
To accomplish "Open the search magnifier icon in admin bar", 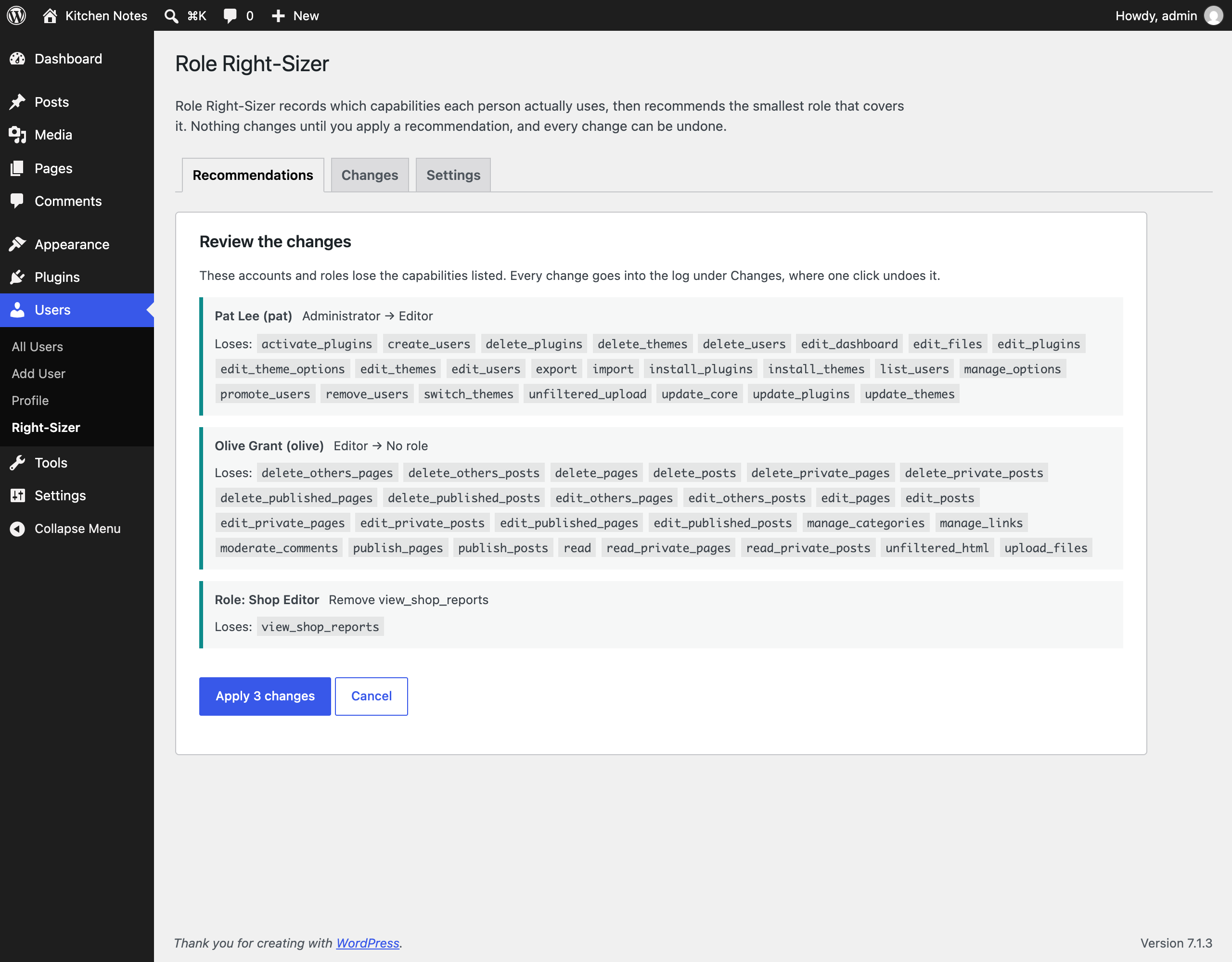I will (x=171, y=16).
